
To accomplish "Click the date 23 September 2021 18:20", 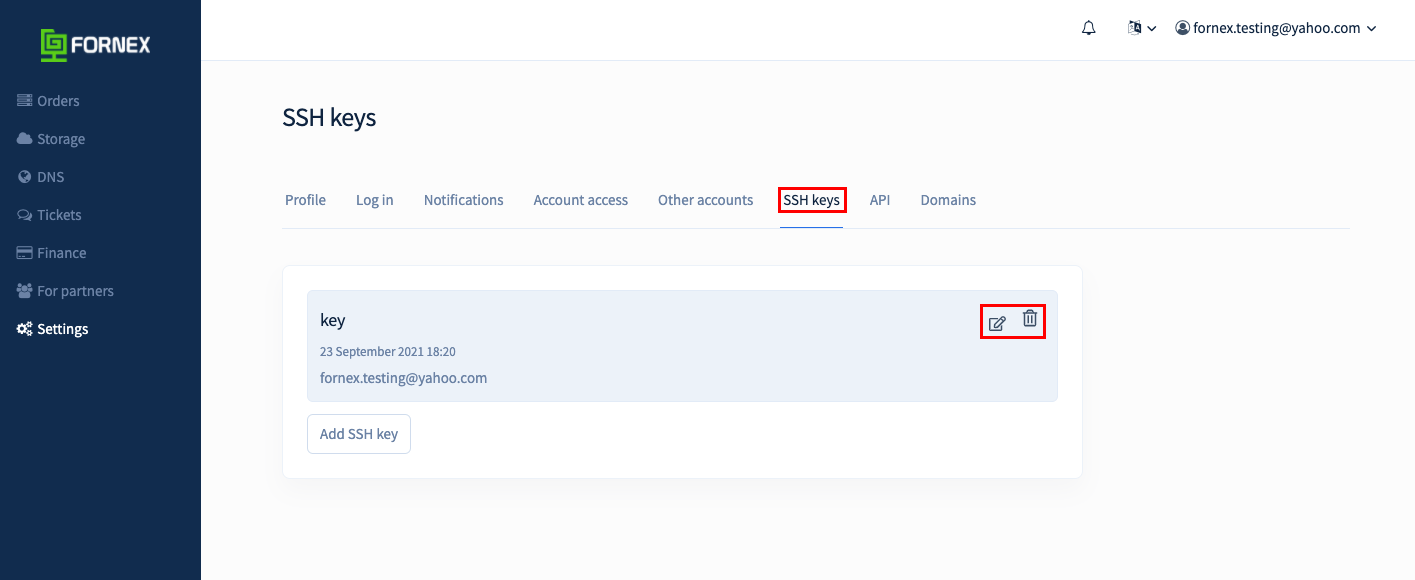I will pyautogui.click(x=388, y=352).
